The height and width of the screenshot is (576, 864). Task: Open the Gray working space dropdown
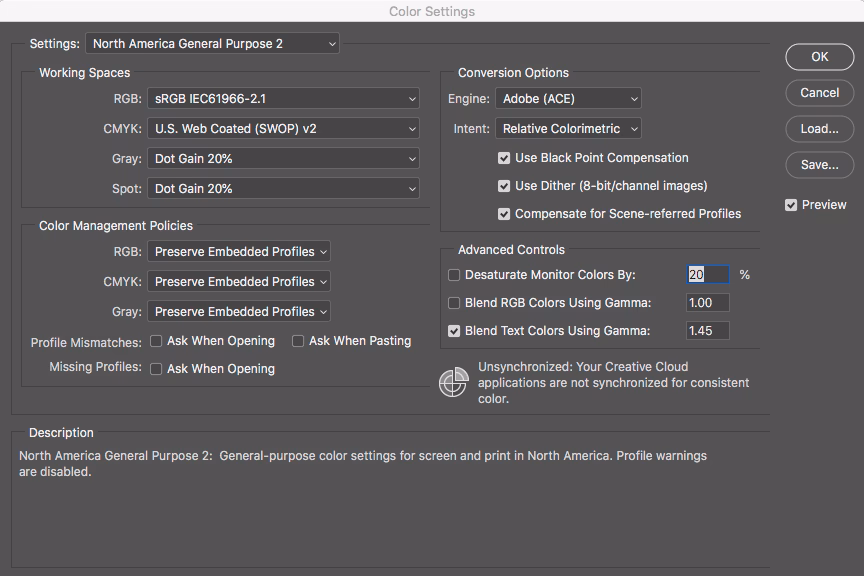tap(283, 159)
